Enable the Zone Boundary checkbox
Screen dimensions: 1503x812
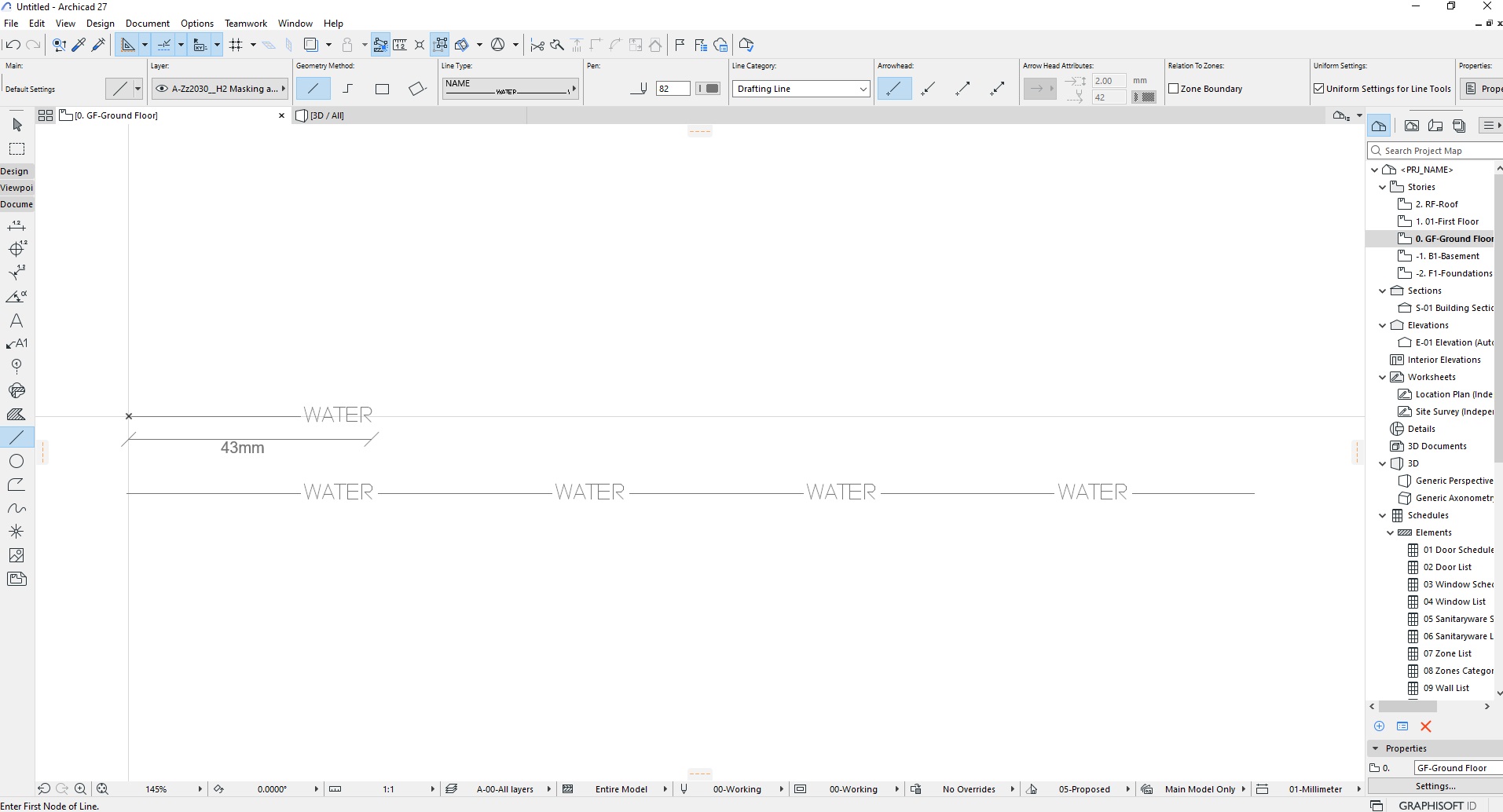click(x=1174, y=89)
